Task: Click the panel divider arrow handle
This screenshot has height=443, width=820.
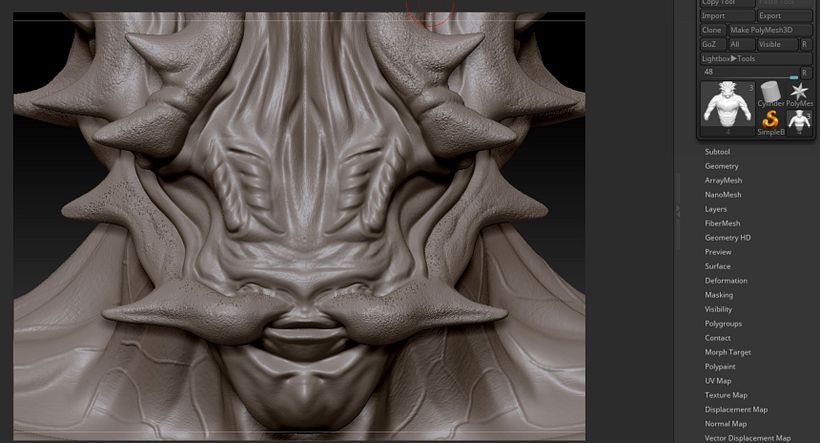Action: click(x=678, y=210)
